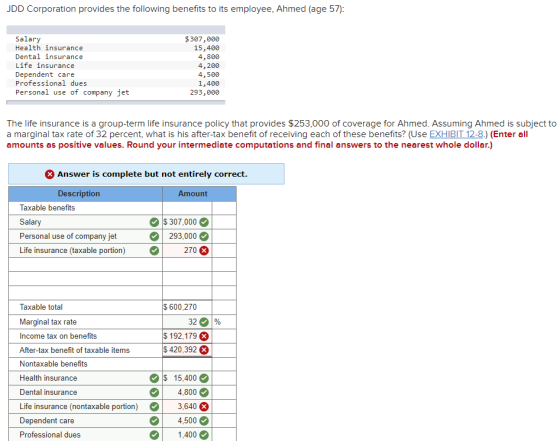
Task: Click green check beside Dental insurance 4,800
Action: pyautogui.click(x=204, y=392)
